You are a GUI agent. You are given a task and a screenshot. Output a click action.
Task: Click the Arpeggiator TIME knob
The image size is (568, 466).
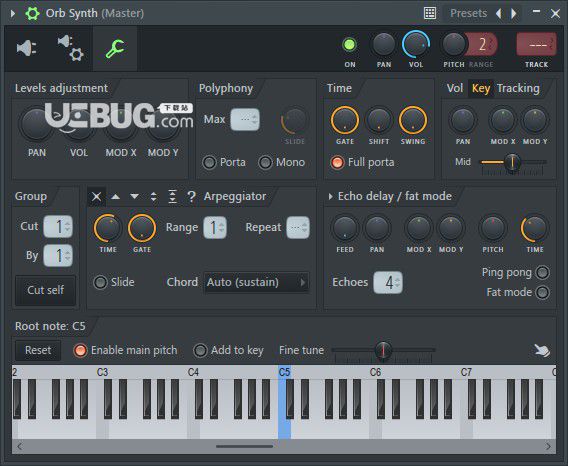108,228
